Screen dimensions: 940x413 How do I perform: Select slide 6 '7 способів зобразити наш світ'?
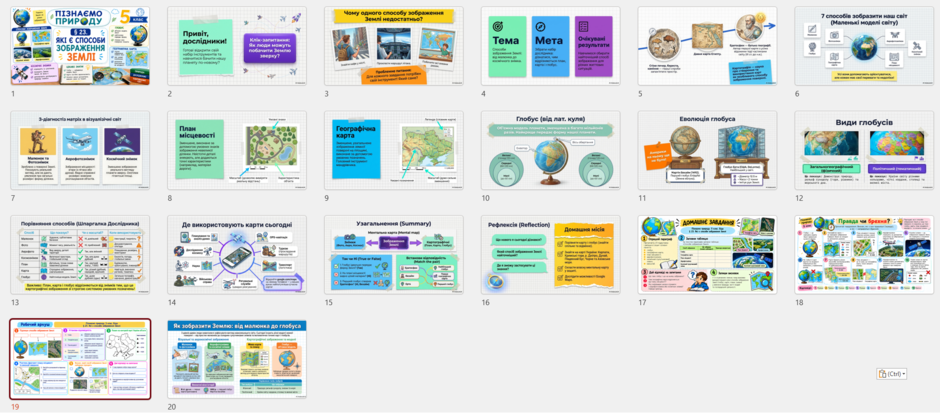(864, 46)
